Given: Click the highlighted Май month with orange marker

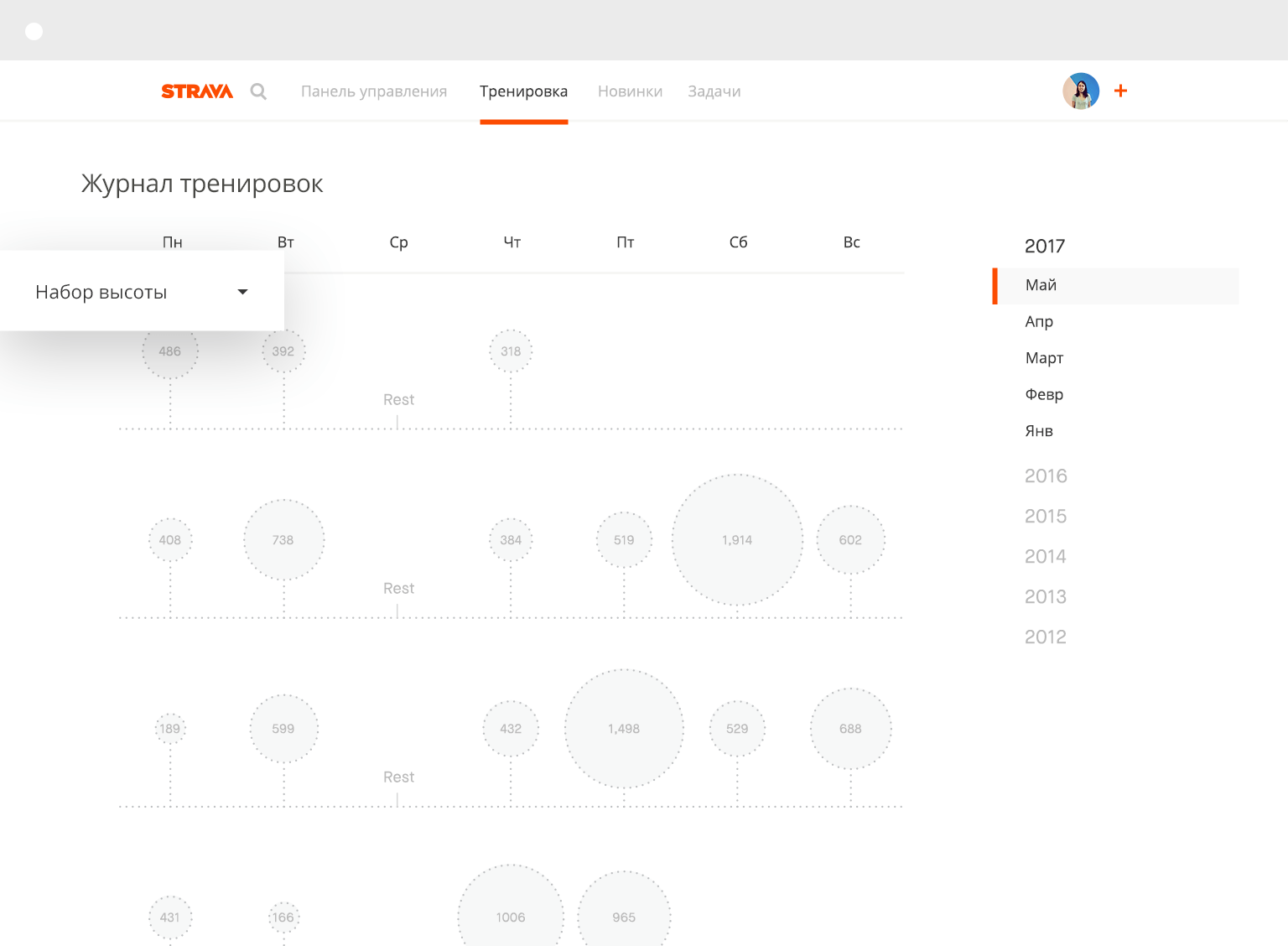Looking at the screenshot, I should click(x=1040, y=285).
